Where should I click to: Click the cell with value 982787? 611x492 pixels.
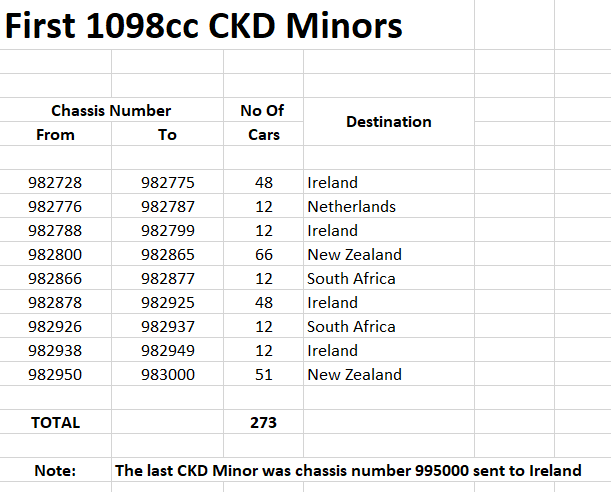tap(168, 206)
